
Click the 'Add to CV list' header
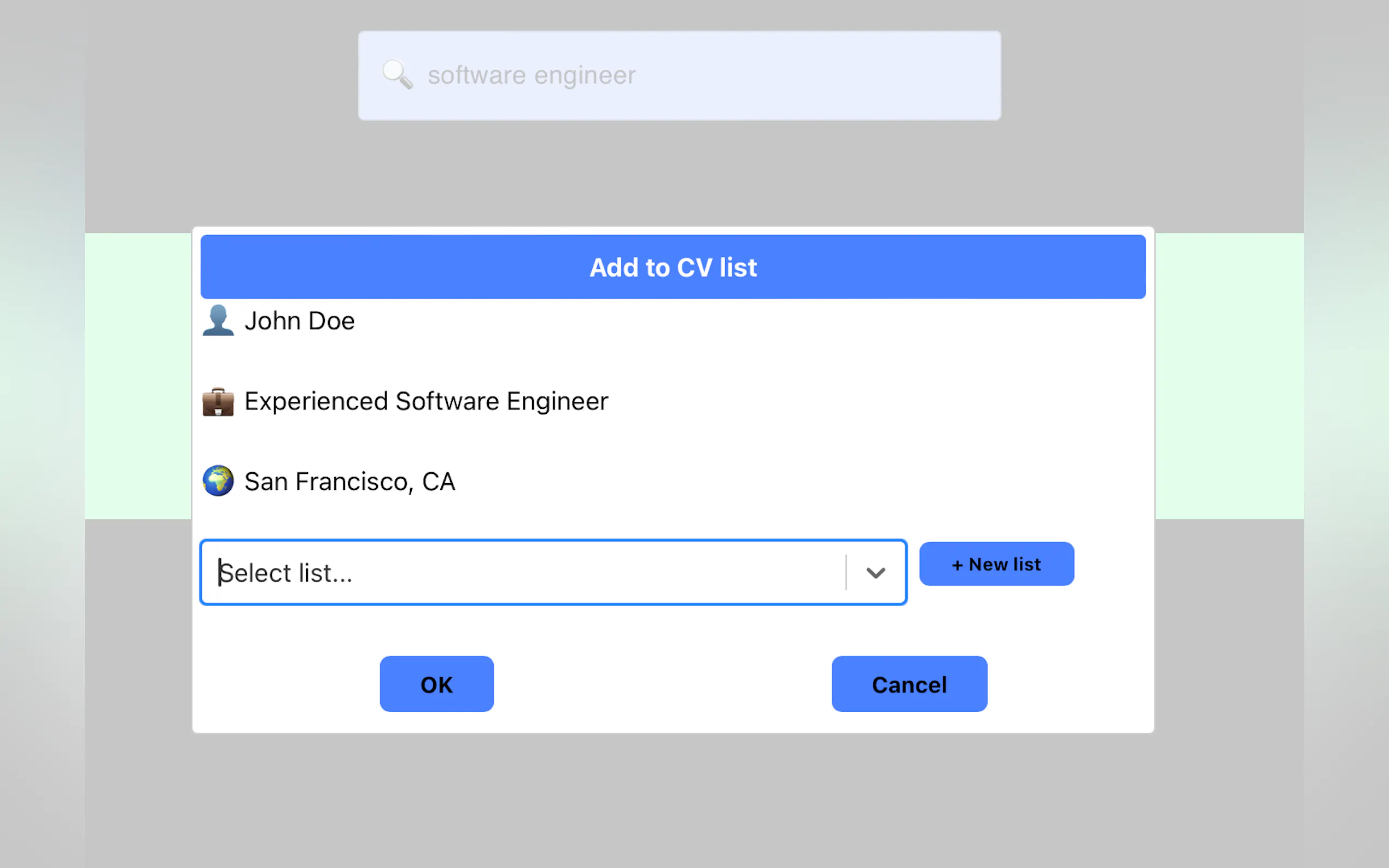coord(673,267)
